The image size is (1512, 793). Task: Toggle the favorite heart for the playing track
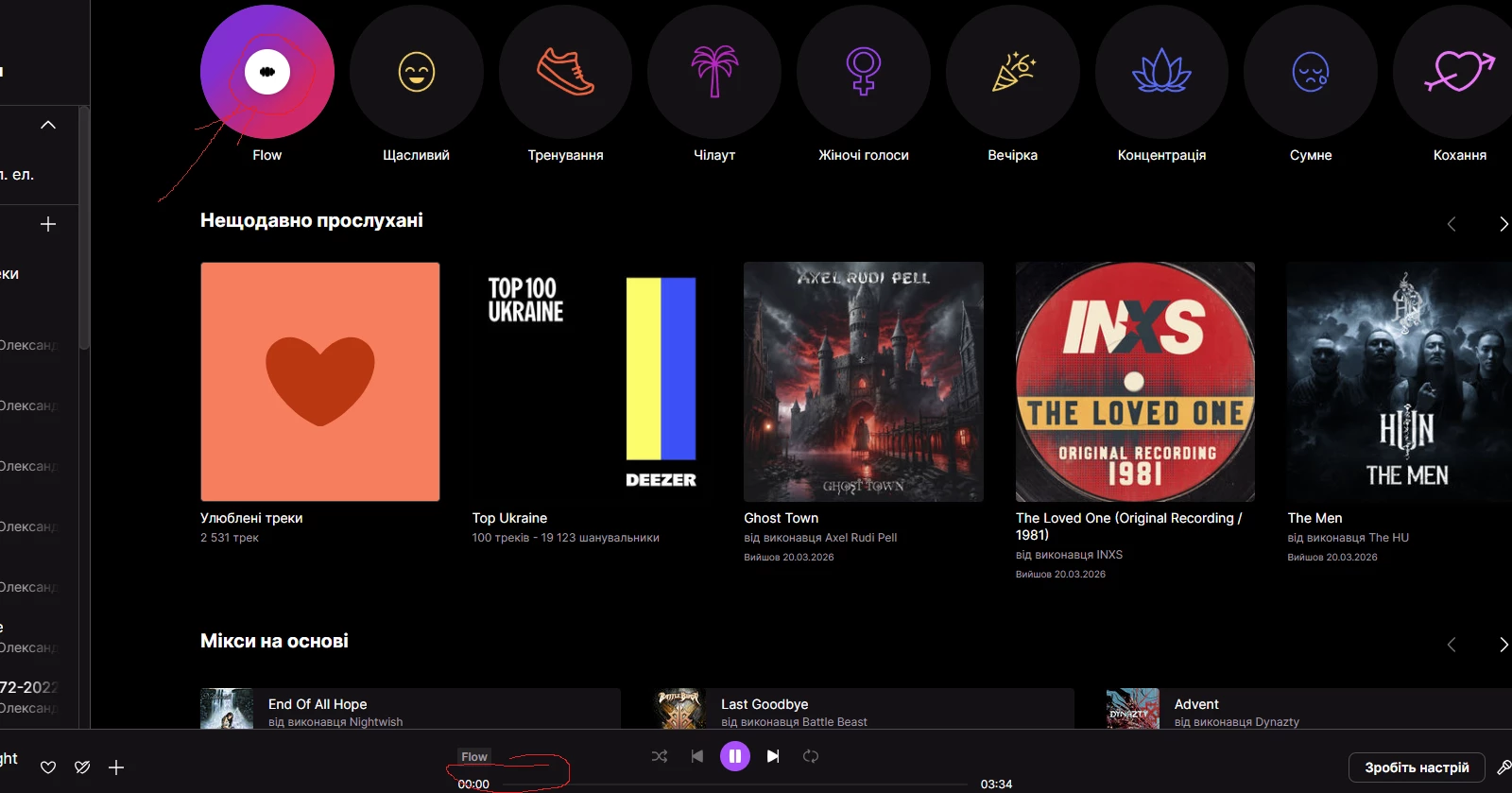(x=48, y=767)
